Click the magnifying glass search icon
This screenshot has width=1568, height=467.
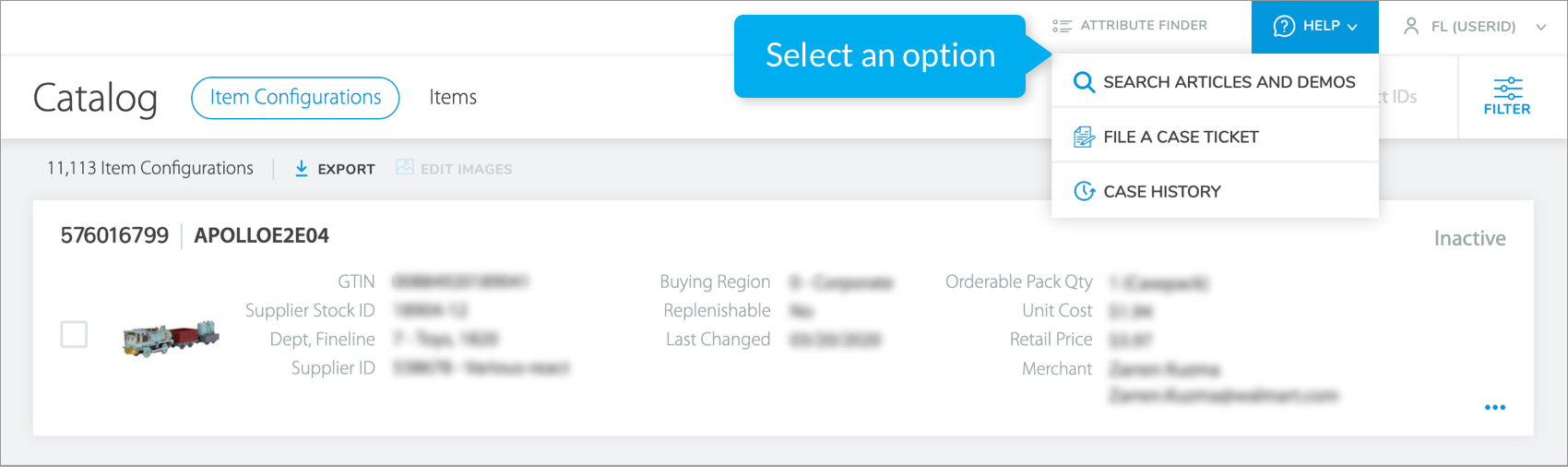(x=1084, y=82)
